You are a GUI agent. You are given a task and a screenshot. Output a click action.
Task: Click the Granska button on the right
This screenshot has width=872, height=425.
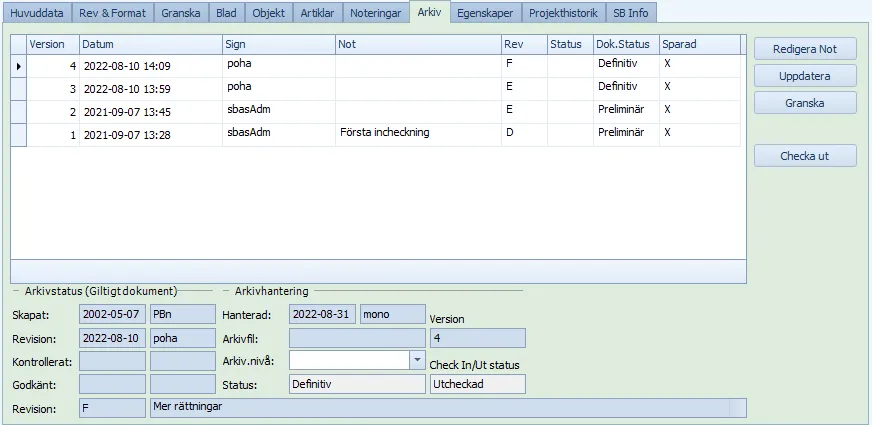(805, 103)
